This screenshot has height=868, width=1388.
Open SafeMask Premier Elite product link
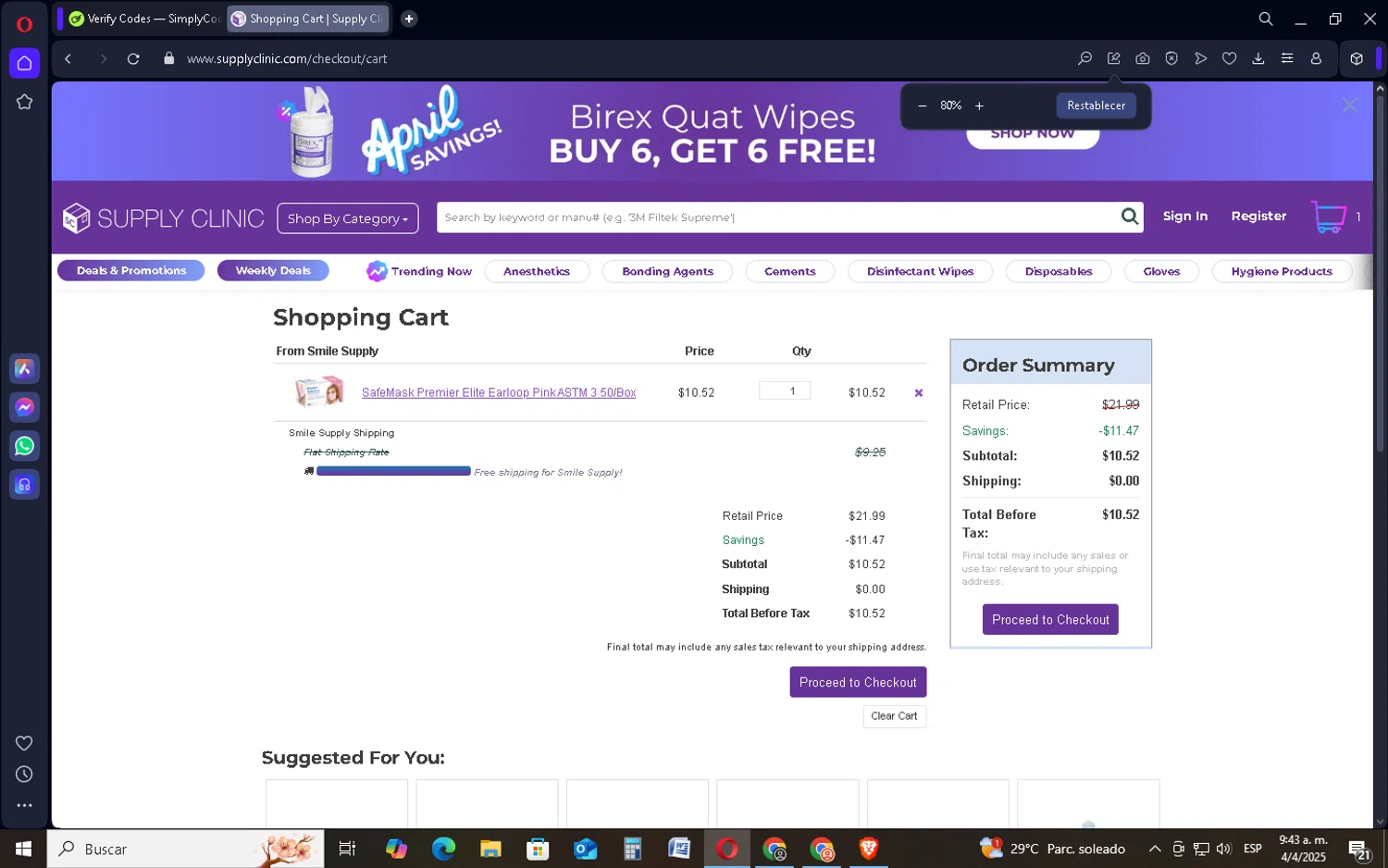(499, 392)
